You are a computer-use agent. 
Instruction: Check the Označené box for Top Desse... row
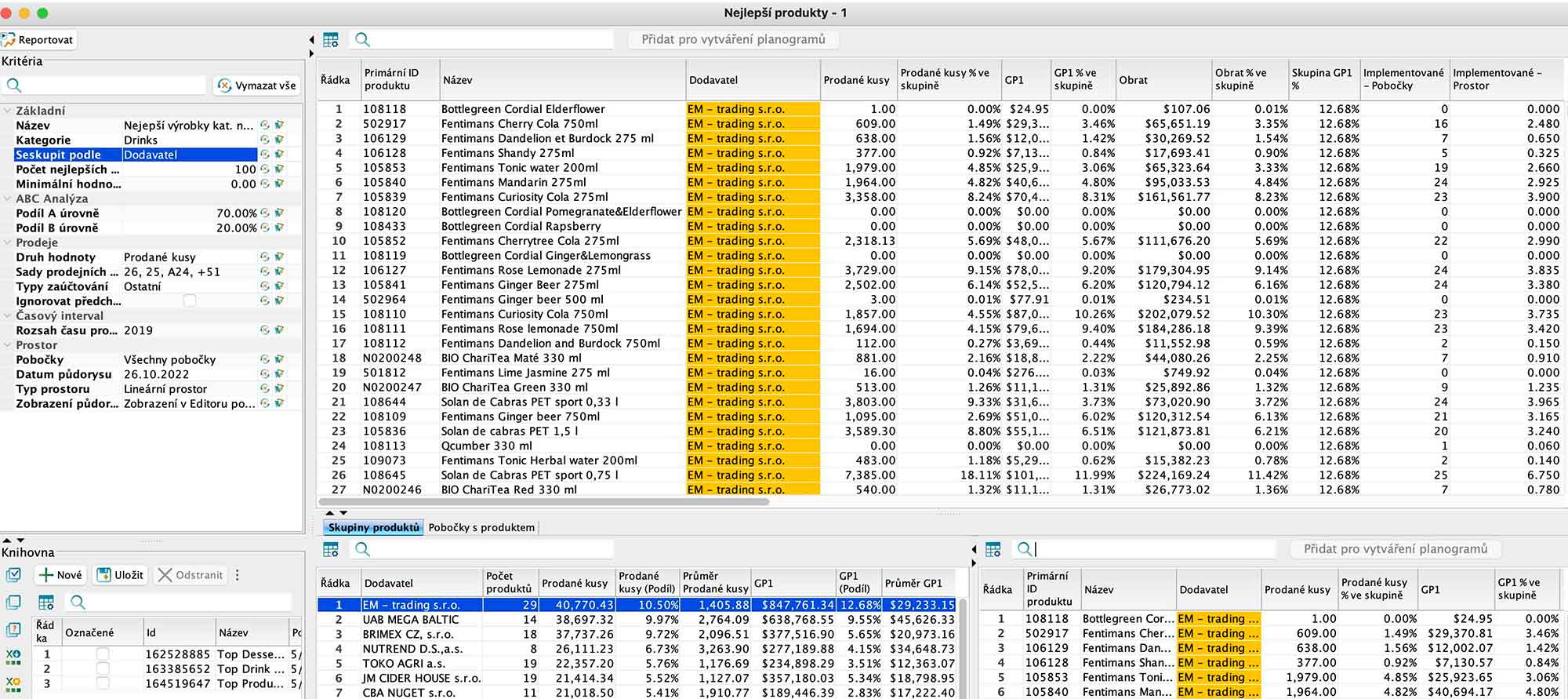click(x=103, y=654)
